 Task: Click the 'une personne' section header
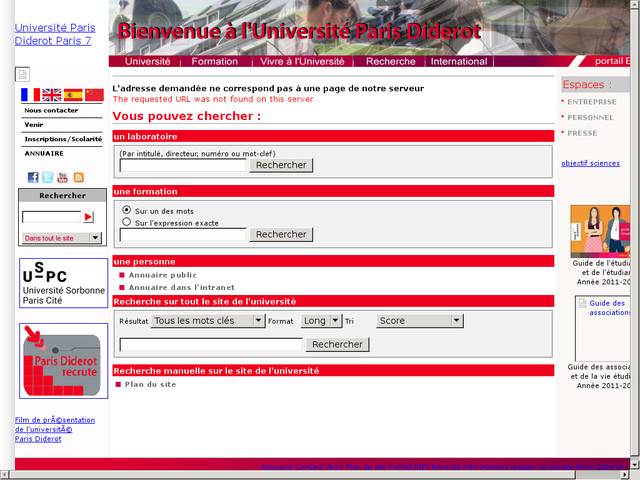click(x=333, y=261)
